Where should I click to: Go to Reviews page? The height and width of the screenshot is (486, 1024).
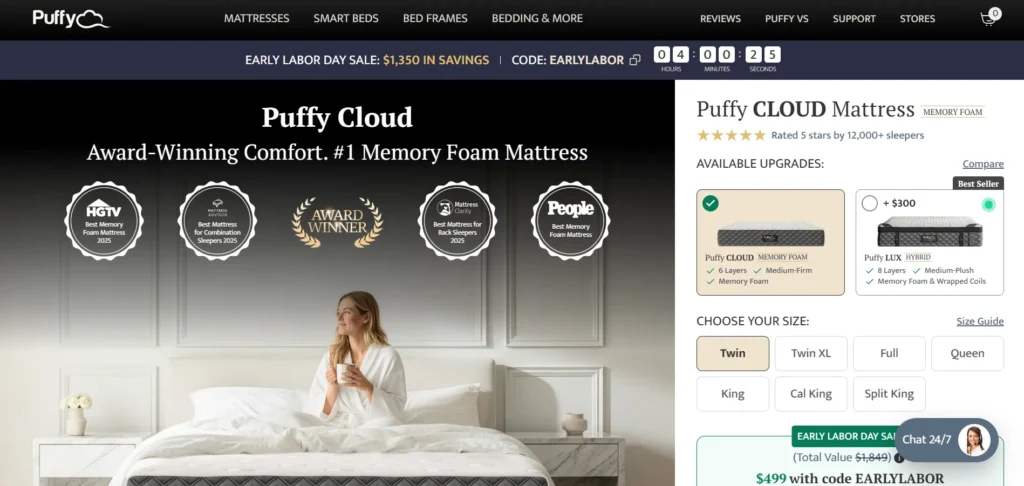coord(720,19)
